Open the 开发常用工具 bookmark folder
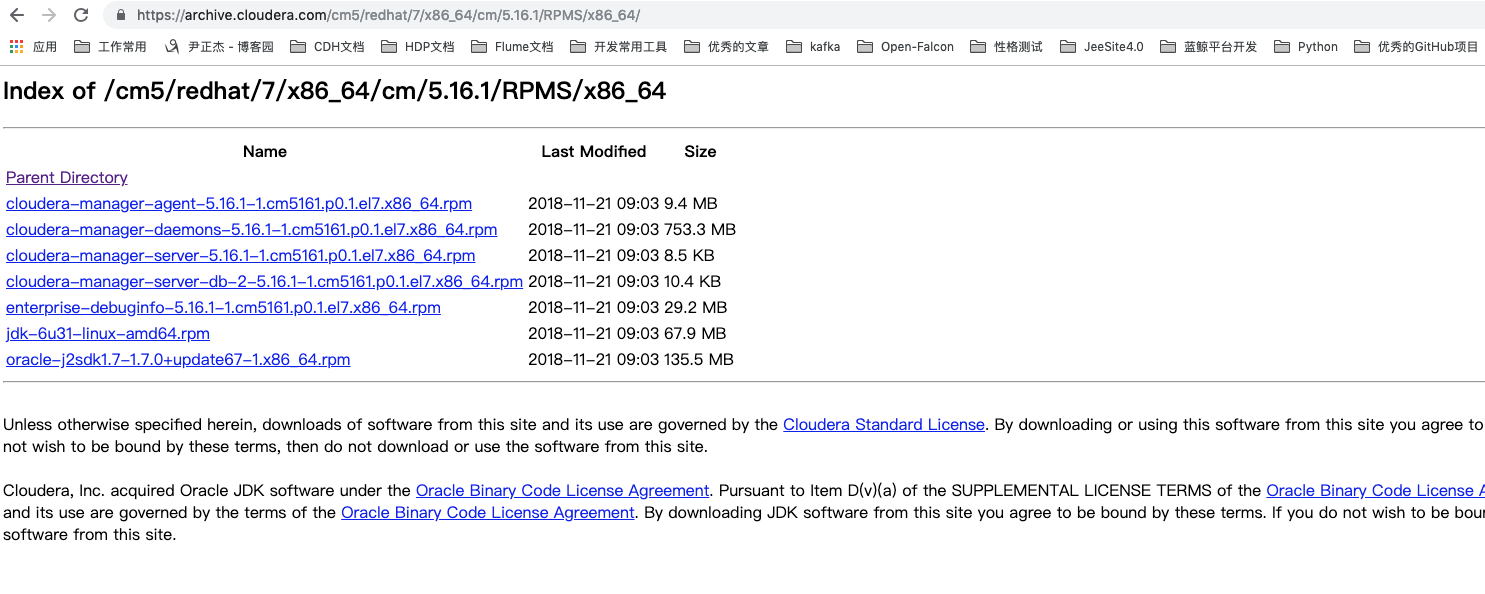This screenshot has width=1485, height=594. pyautogui.click(x=618, y=46)
